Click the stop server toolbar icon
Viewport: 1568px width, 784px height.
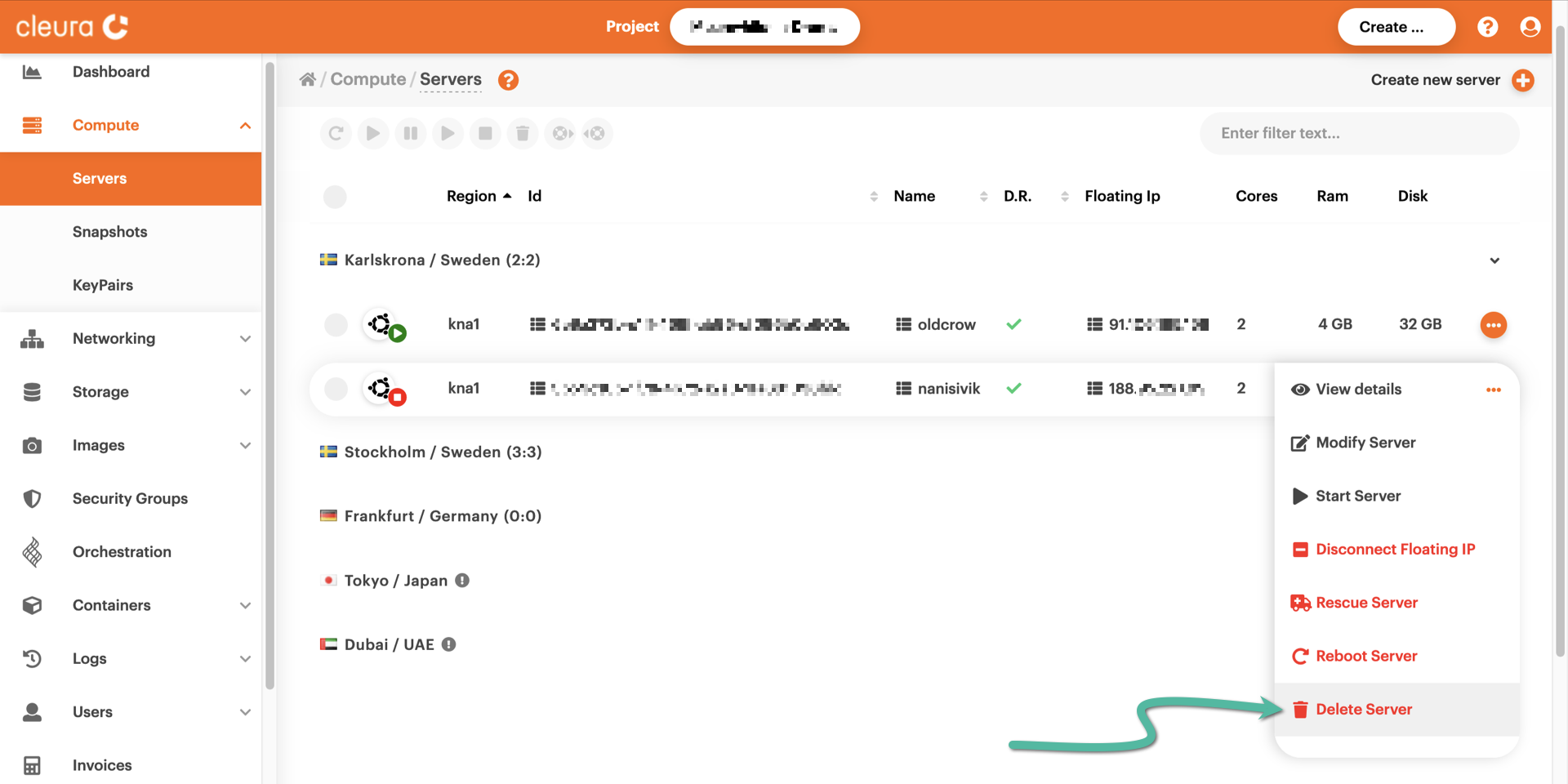coord(485,133)
